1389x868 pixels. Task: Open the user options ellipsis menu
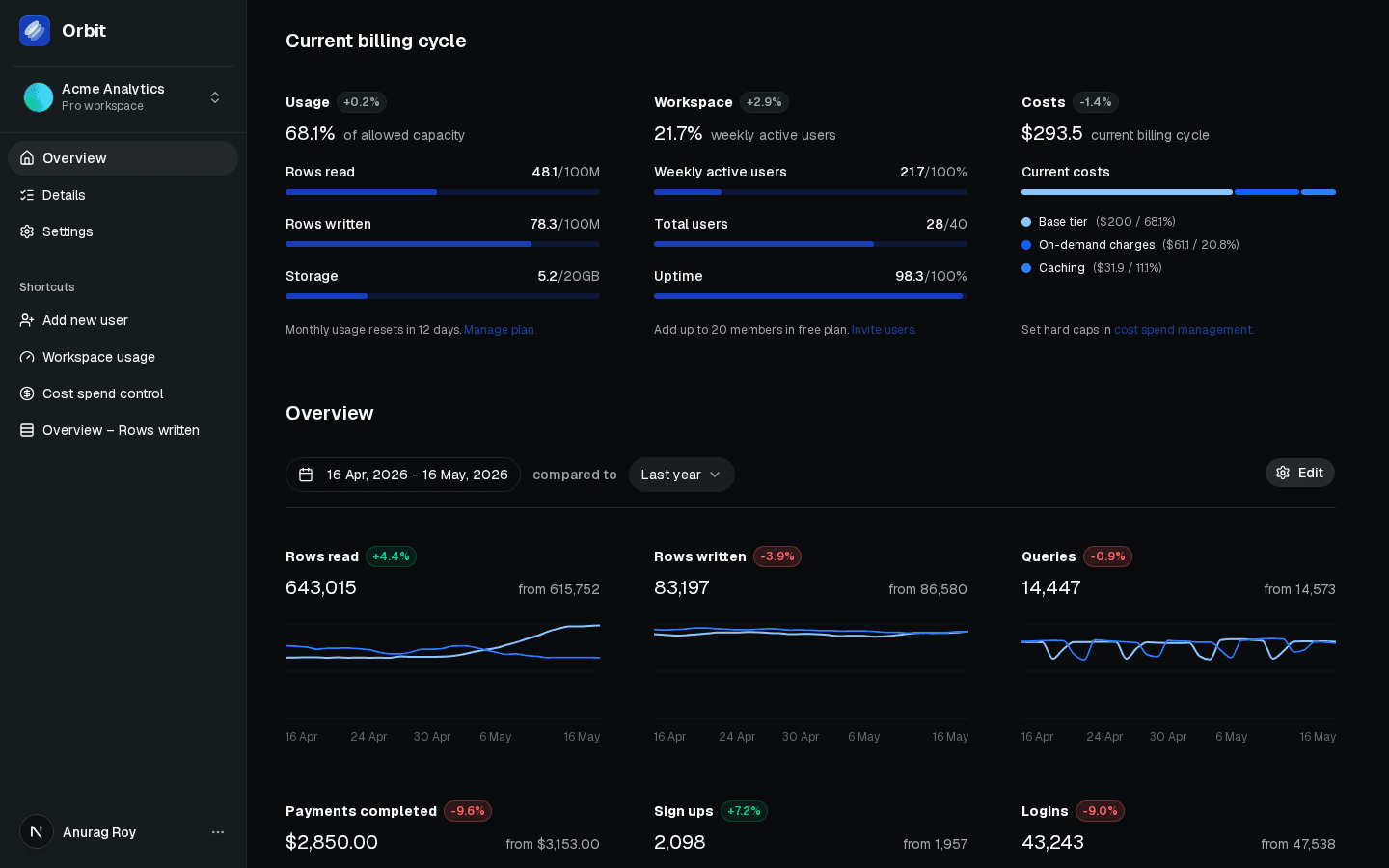(x=218, y=832)
